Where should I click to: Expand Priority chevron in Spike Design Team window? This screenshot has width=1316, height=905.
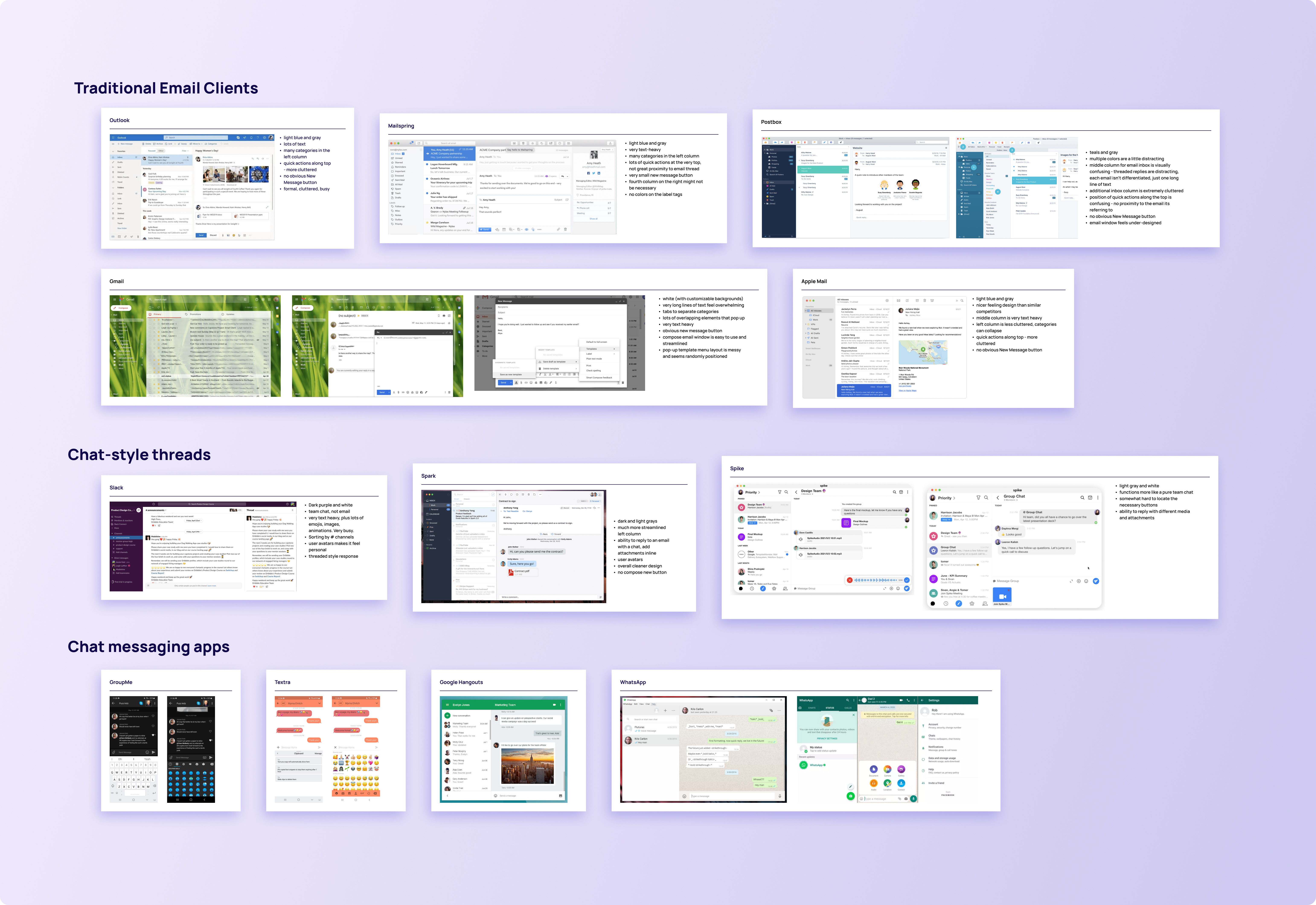759,492
